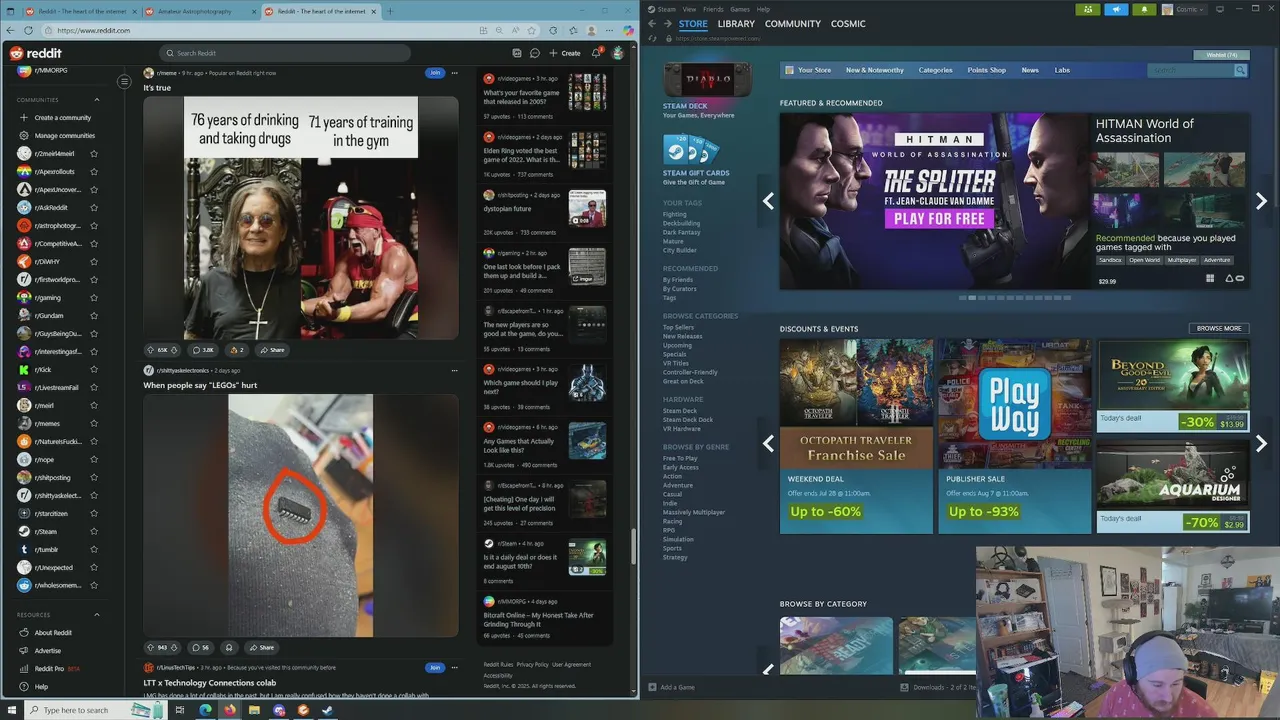Screen dimensions: 1280x720
Task: Favorite the r/gaming community star
Action: coord(94,297)
